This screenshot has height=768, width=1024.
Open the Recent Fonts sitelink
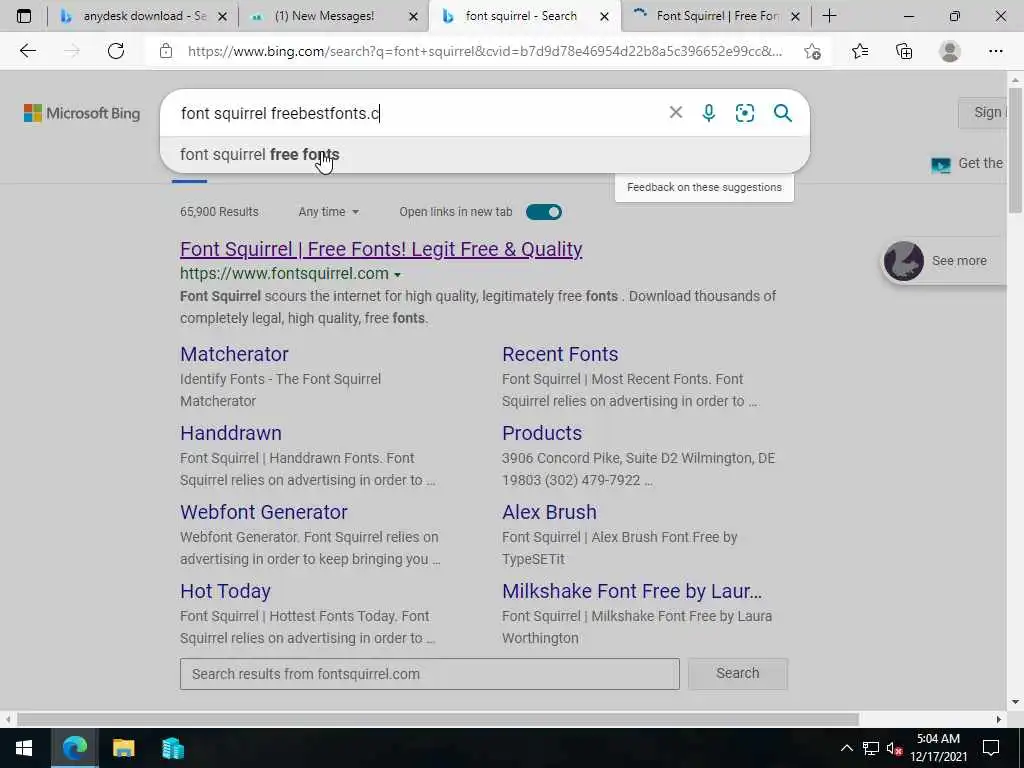click(x=560, y=354)
